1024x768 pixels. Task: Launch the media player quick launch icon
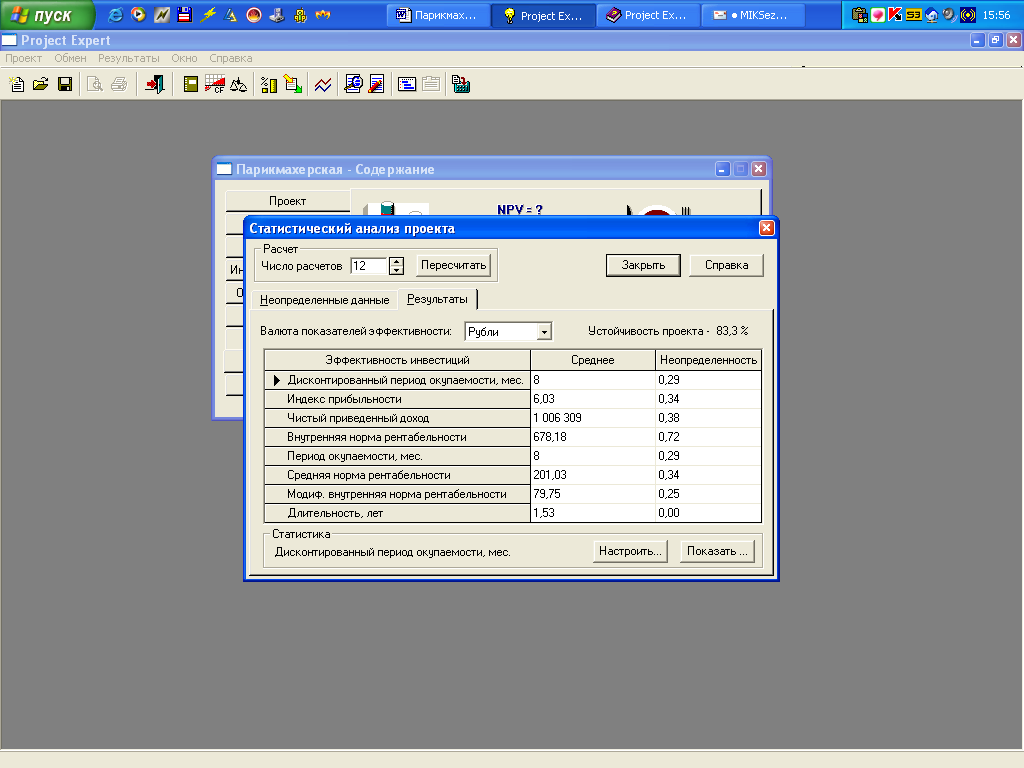pos(138,14)
